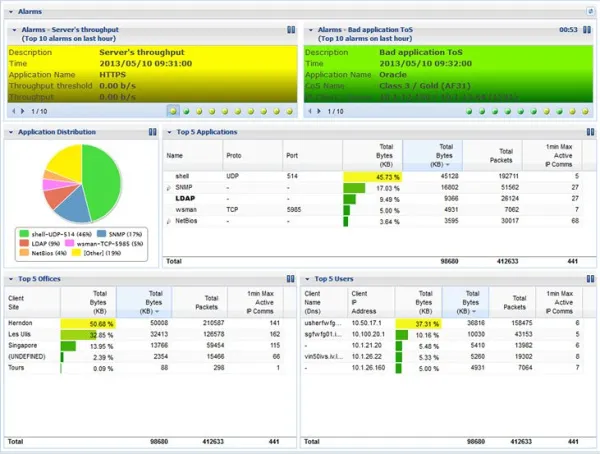Click panel options icon on Top 5 Users
The image size is (600, 454).
pyautogui.click(x=588, y=278)
